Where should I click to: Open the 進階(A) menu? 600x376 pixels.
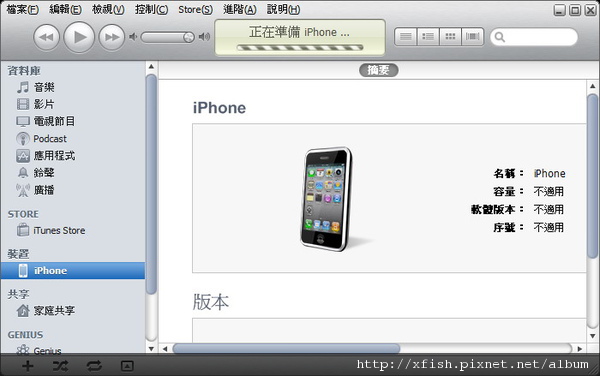240,9
